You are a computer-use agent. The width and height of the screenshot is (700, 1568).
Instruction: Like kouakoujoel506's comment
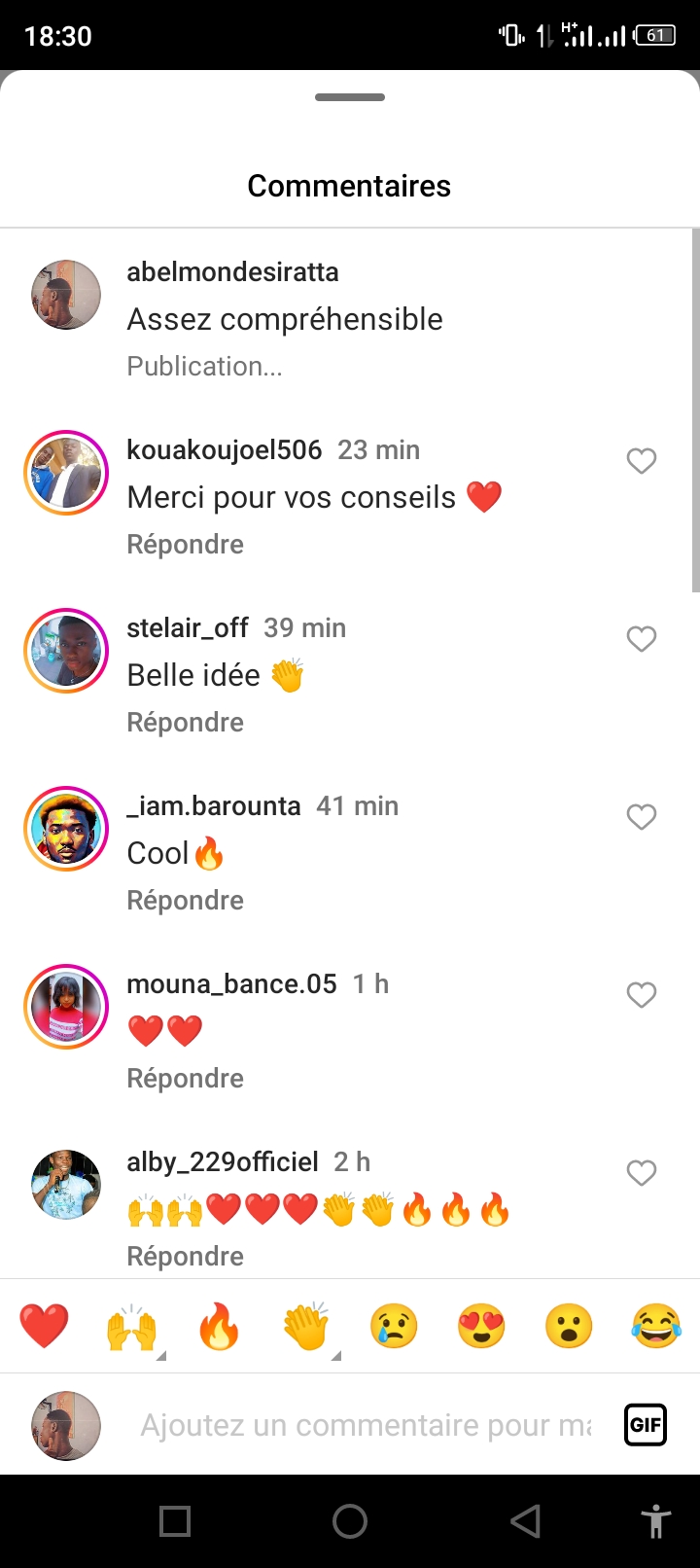[642, 460]
